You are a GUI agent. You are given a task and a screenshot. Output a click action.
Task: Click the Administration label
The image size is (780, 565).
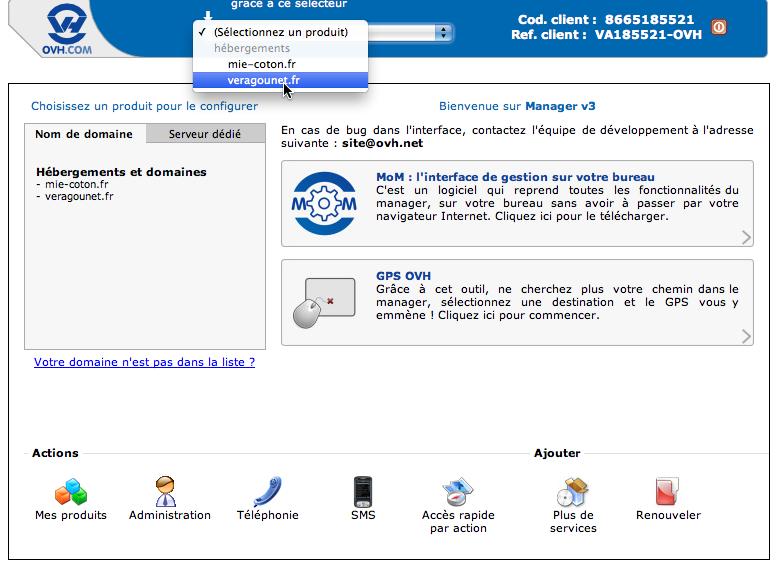pos(170,515)
